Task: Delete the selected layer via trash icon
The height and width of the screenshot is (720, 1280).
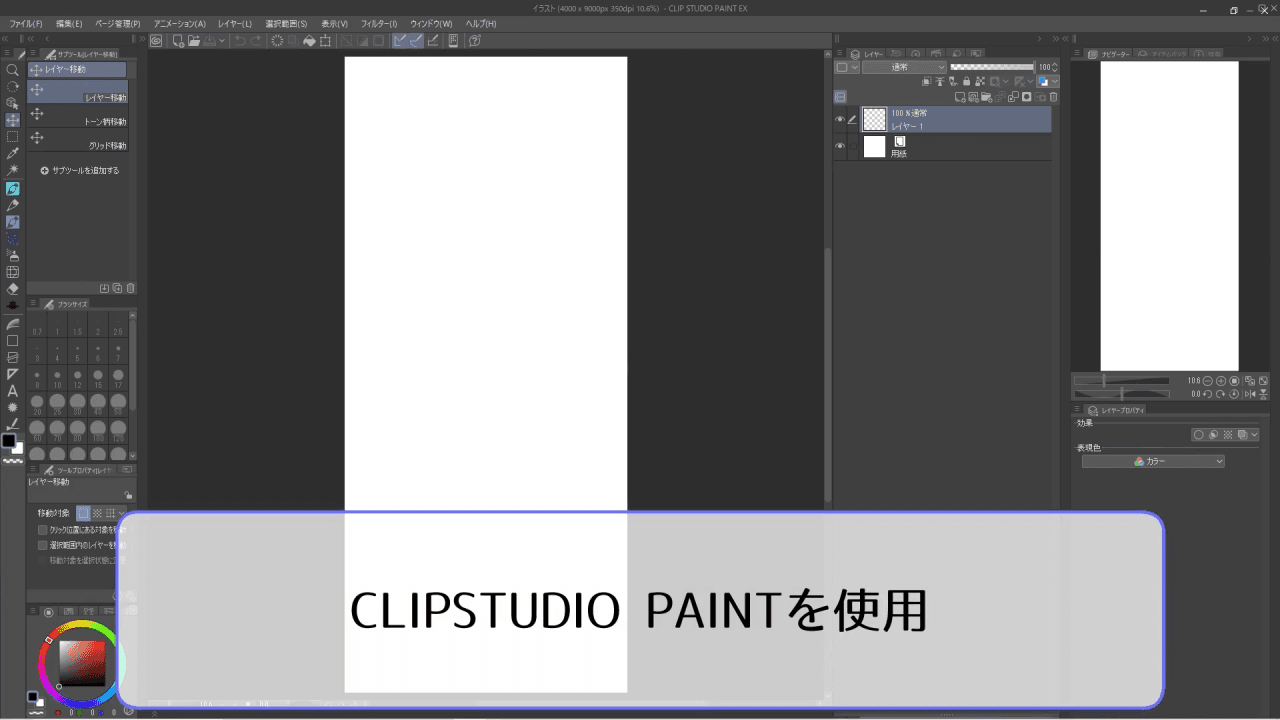Action: 1053,97
